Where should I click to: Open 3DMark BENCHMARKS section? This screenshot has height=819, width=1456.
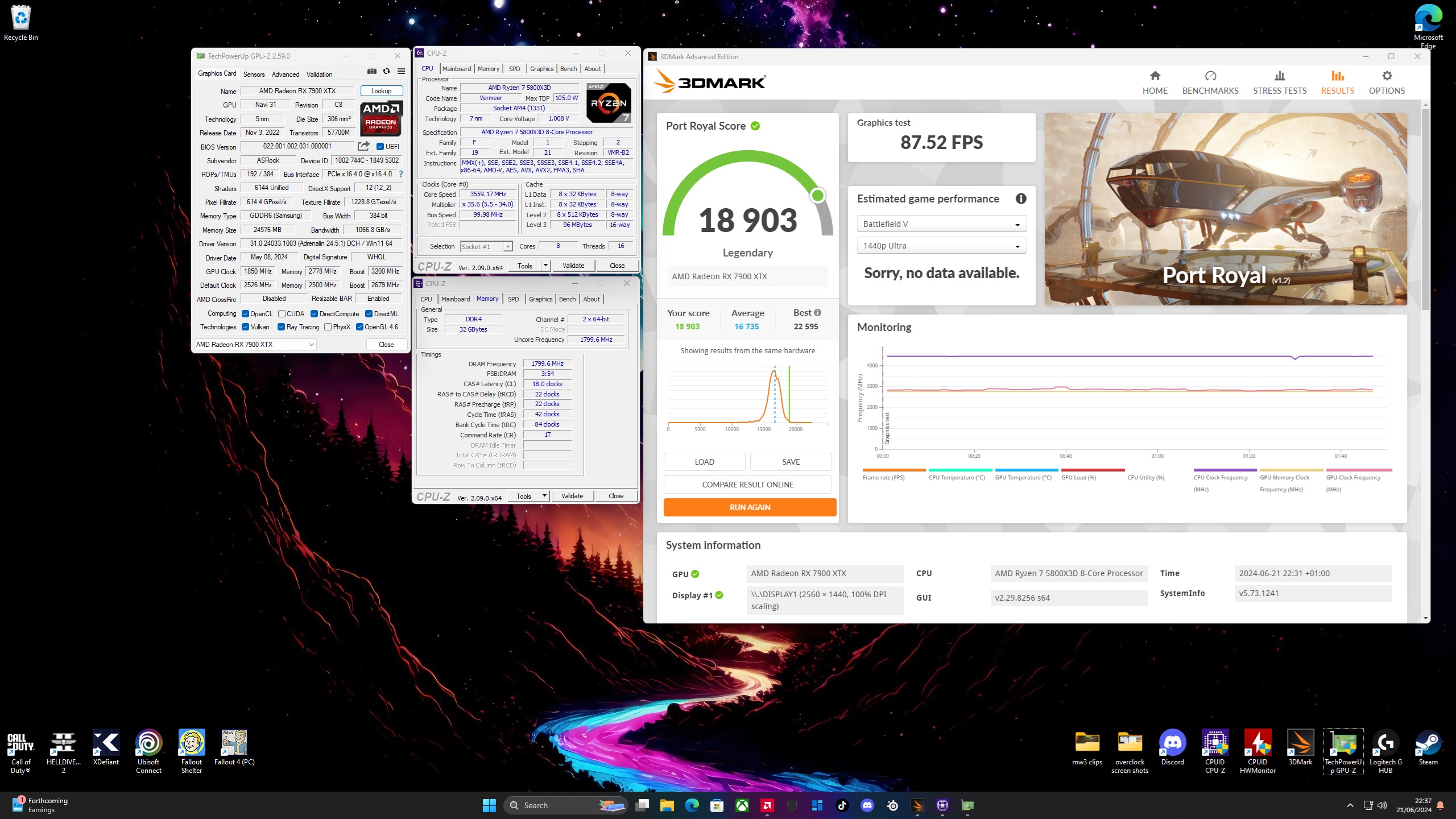click(1210, 83)
